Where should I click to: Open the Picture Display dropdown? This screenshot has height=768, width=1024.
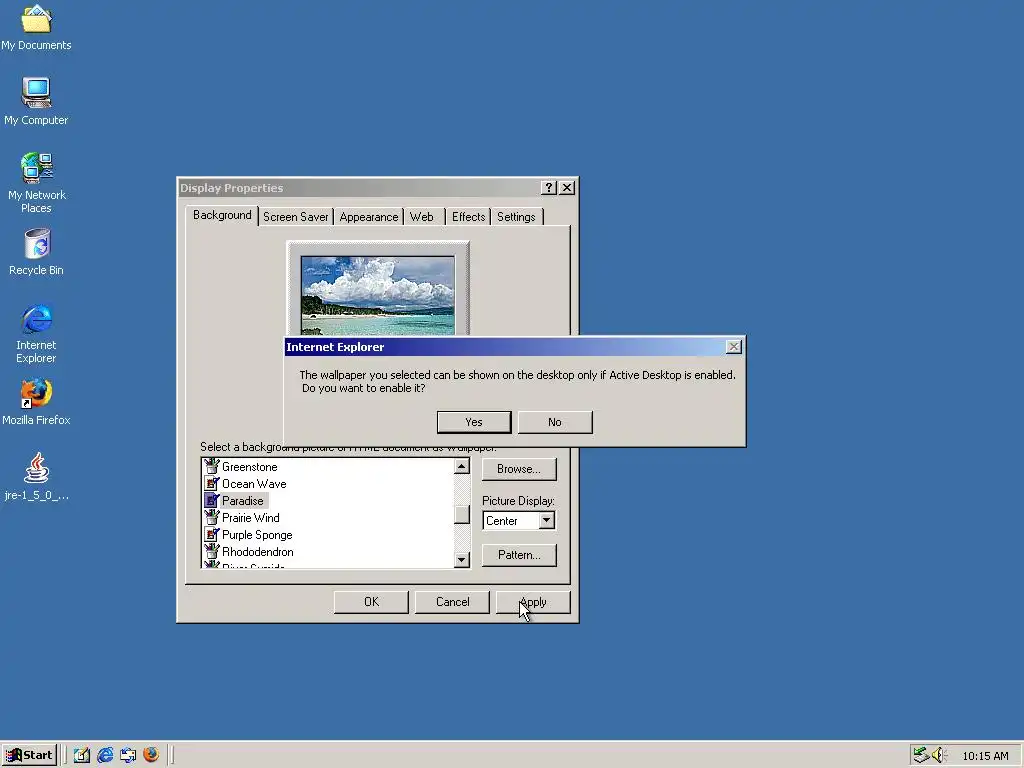coord(547,520)
